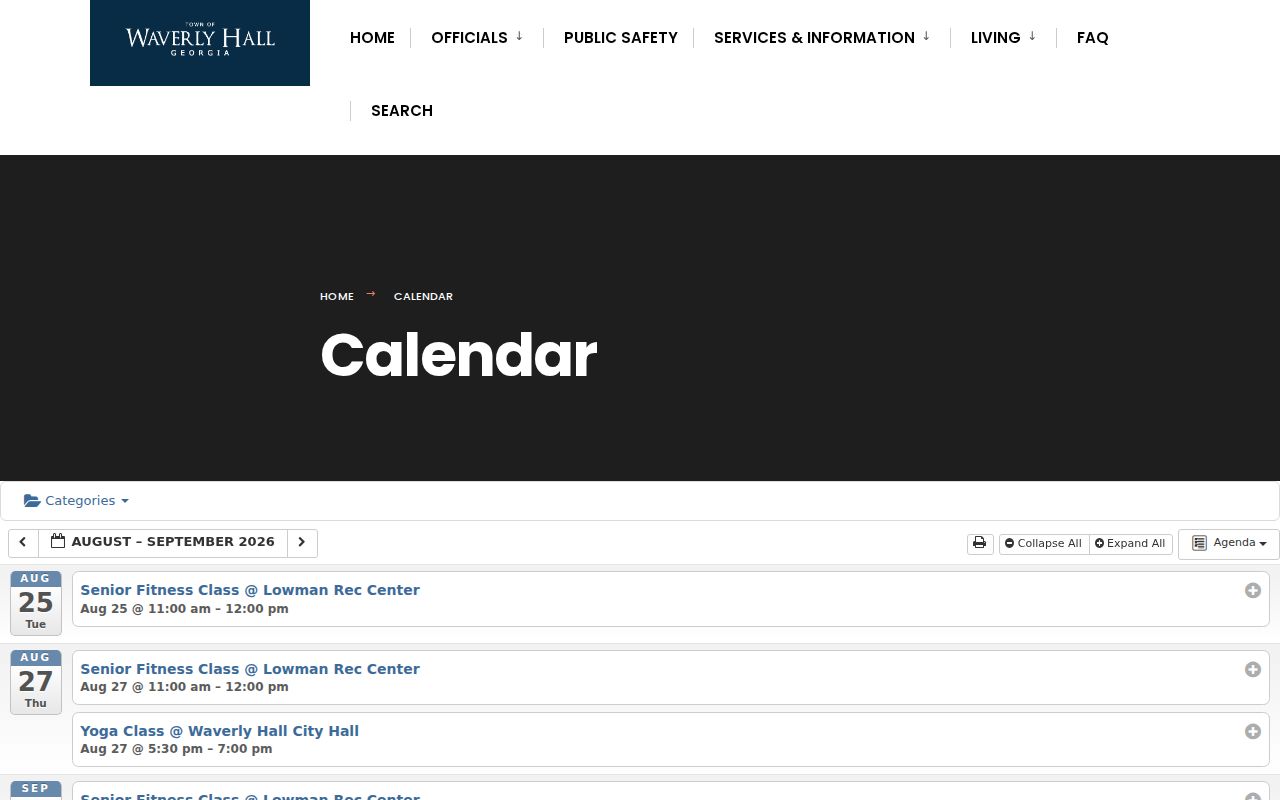
Task: Go to the next calendar period
Action: pos(302,543)
